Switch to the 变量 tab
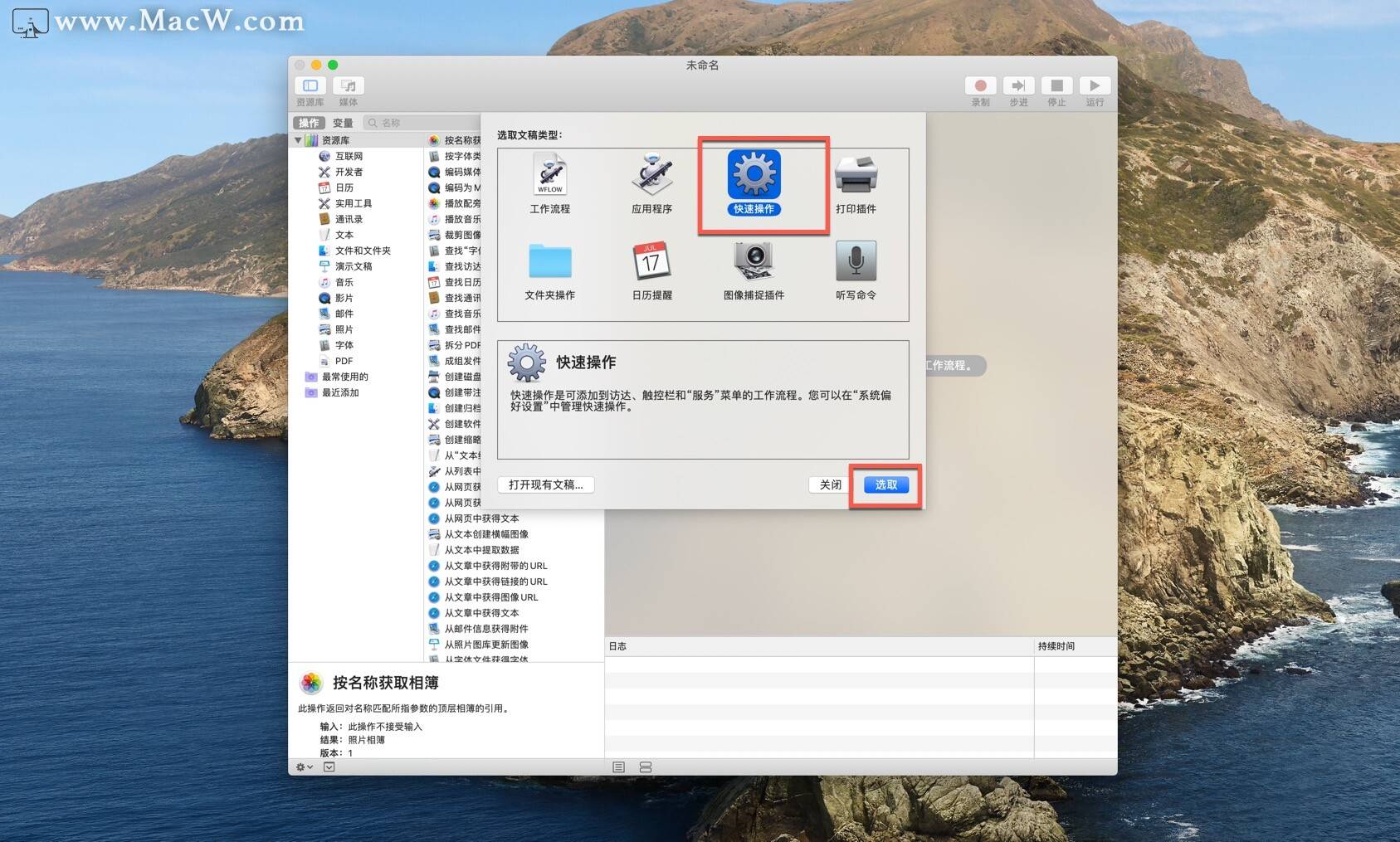 [x=343, y=122]
